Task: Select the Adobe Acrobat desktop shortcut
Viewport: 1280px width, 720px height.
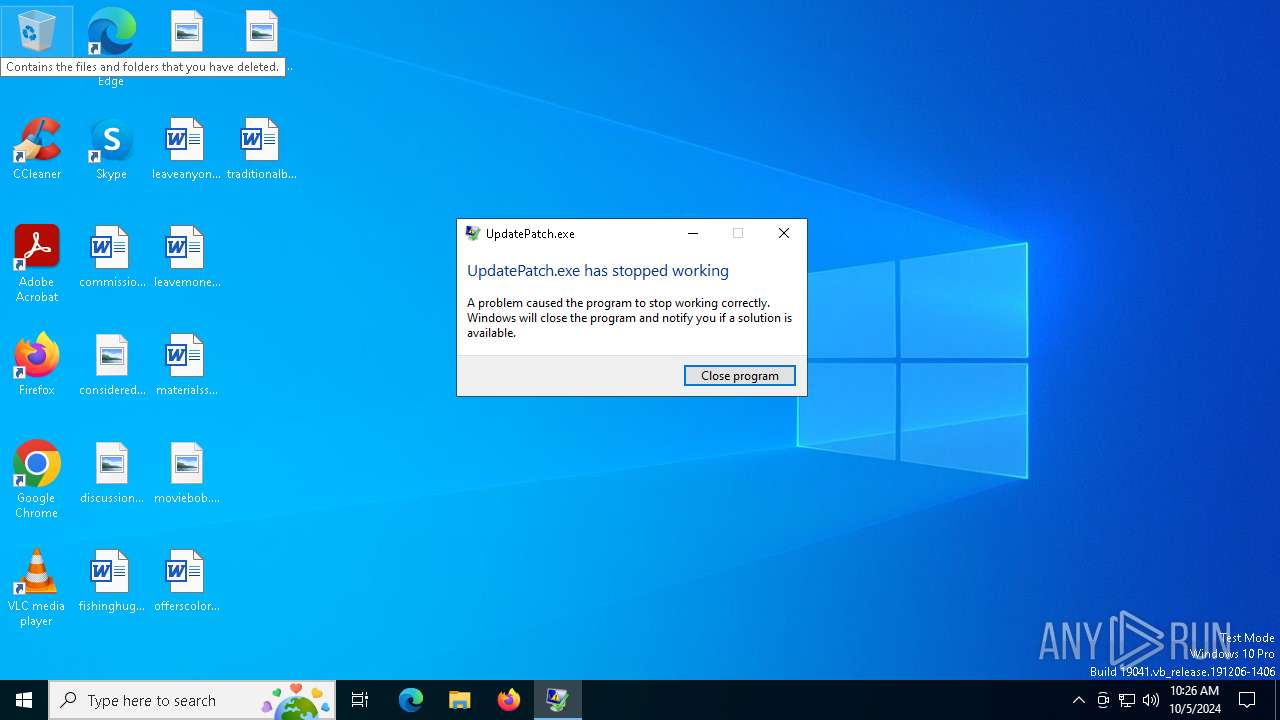Action: pyautogui.click(x=37, y=264)
